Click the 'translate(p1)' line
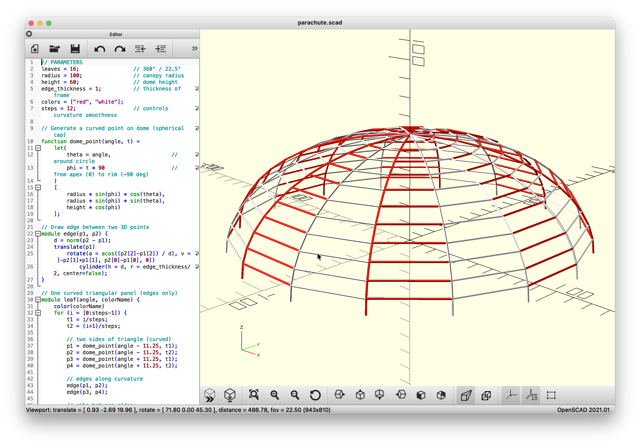Screen dimensions: 640x447 pos(74,247)
